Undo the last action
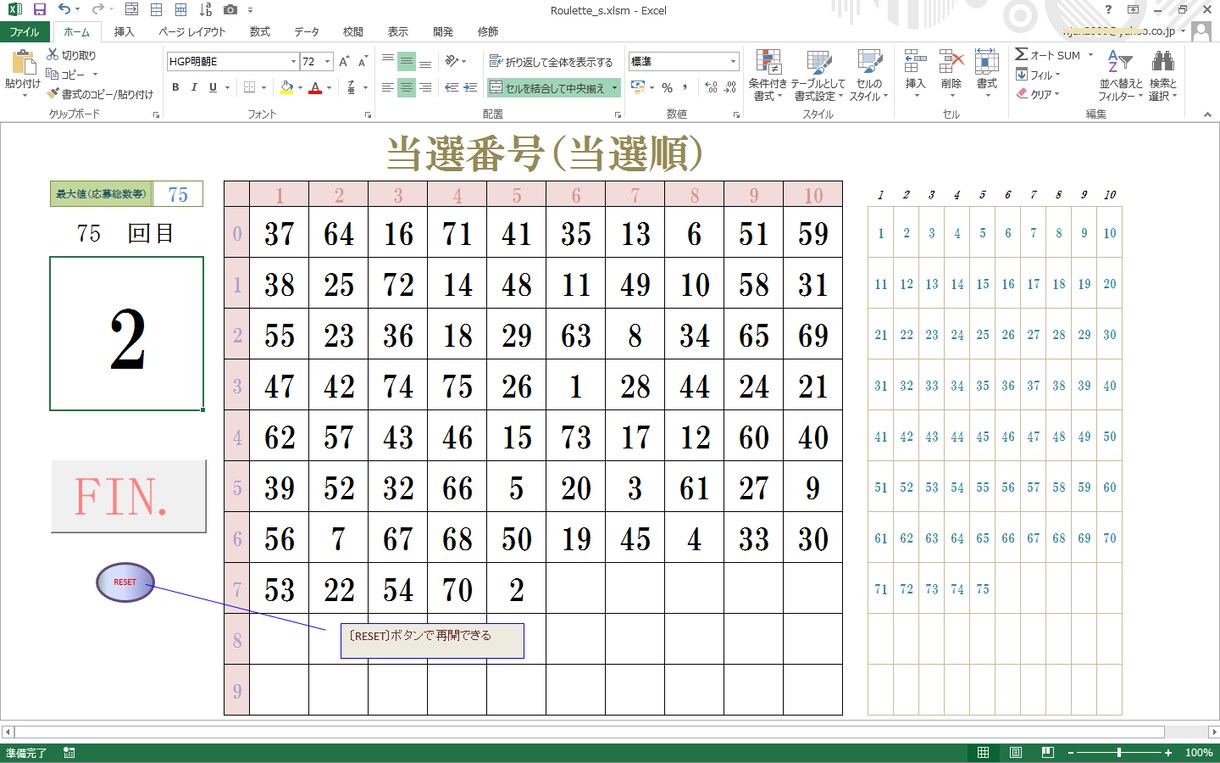 63,9
